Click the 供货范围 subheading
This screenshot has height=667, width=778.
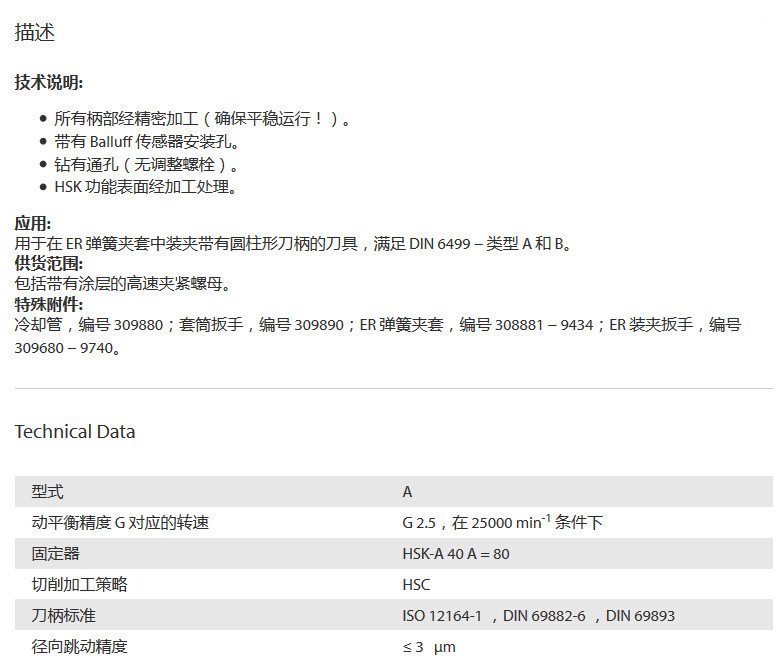[48, 264]
